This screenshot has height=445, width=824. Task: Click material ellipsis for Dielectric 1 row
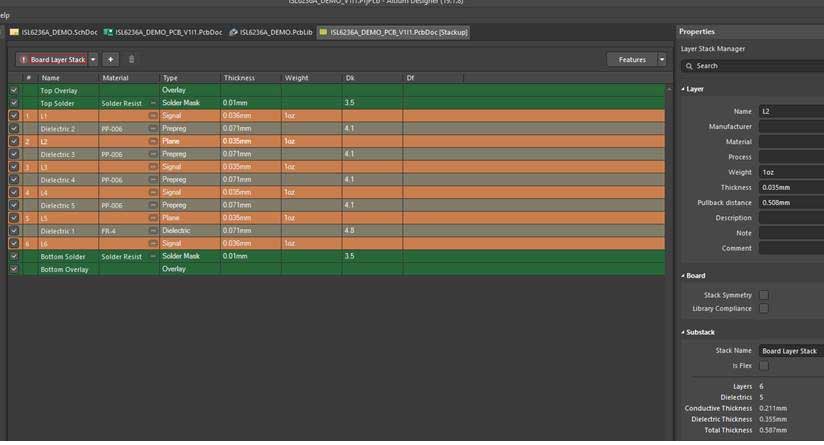(x=153, y=231)
